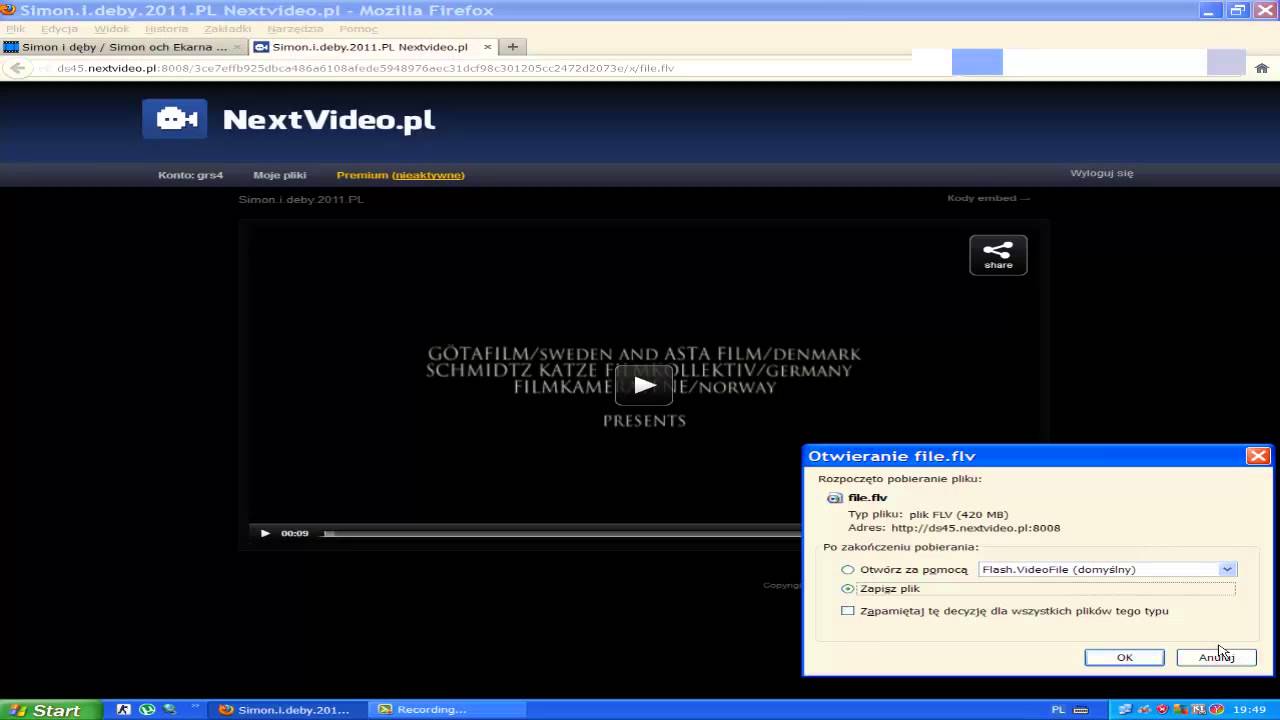Select the 'Zapisz plik' radio button
Image resolution: width=1280 pixels, height=720 pixels.
[848, 589]
